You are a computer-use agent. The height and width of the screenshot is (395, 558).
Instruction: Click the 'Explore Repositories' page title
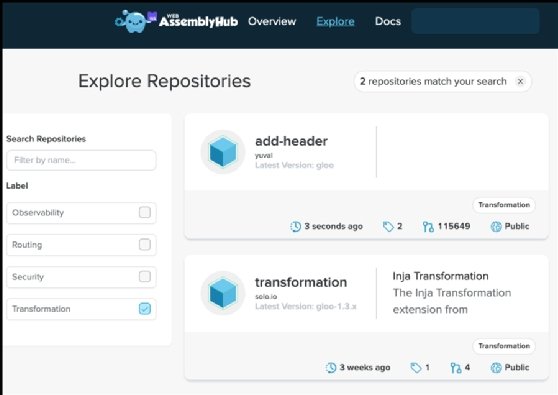[164, 81]
